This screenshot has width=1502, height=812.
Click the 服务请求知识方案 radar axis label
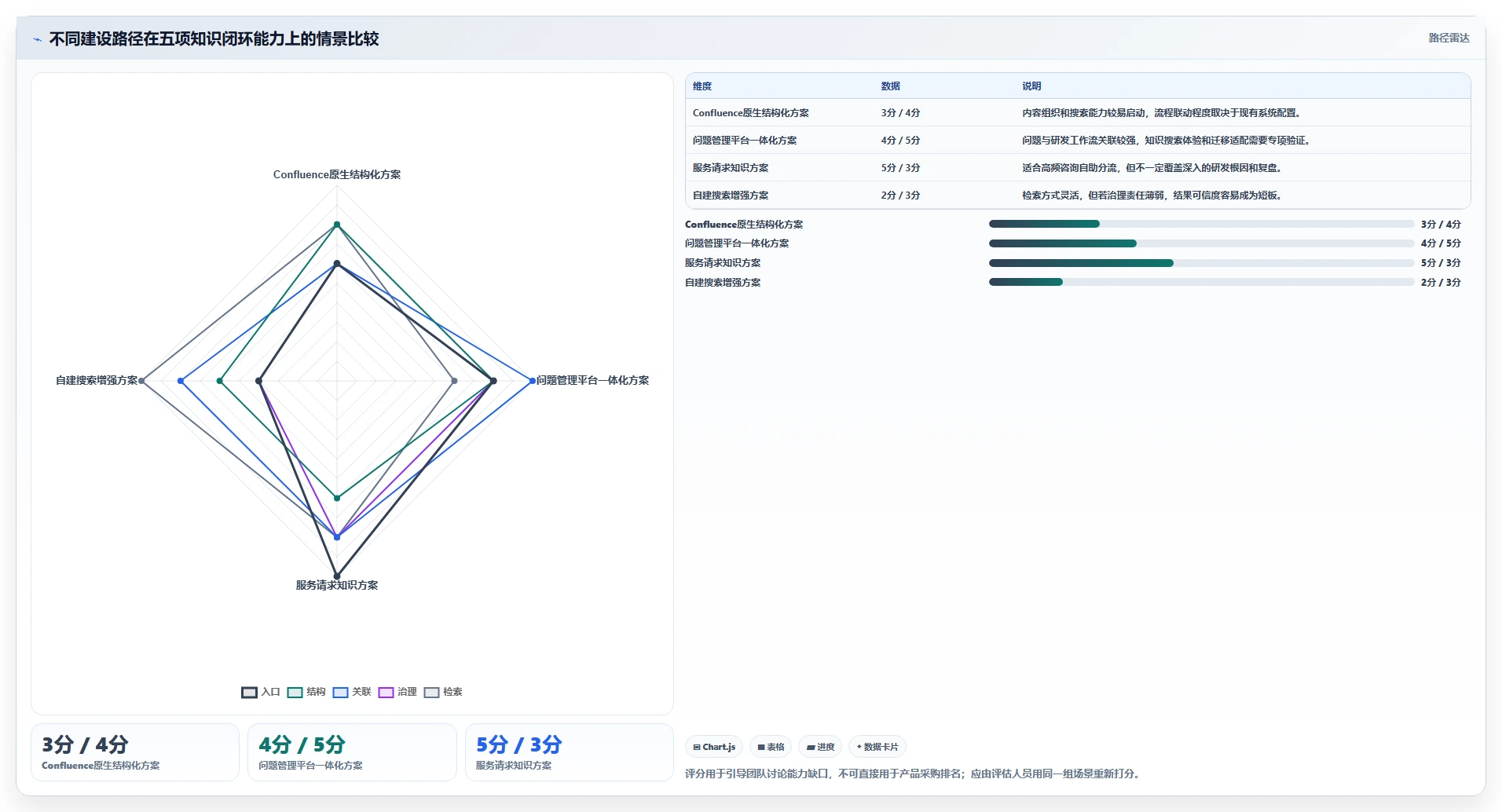tap(337, 586)
